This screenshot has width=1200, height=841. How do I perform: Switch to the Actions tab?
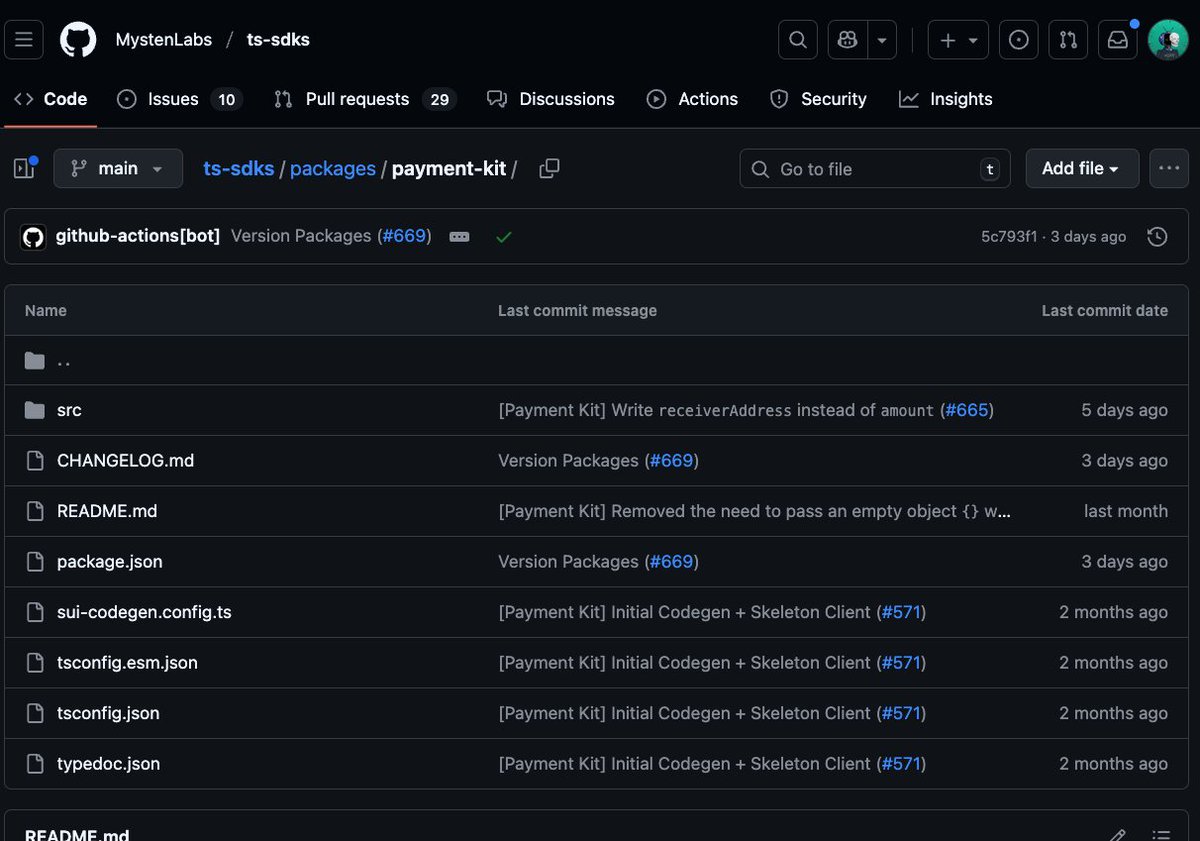click(x=692, y=99)
